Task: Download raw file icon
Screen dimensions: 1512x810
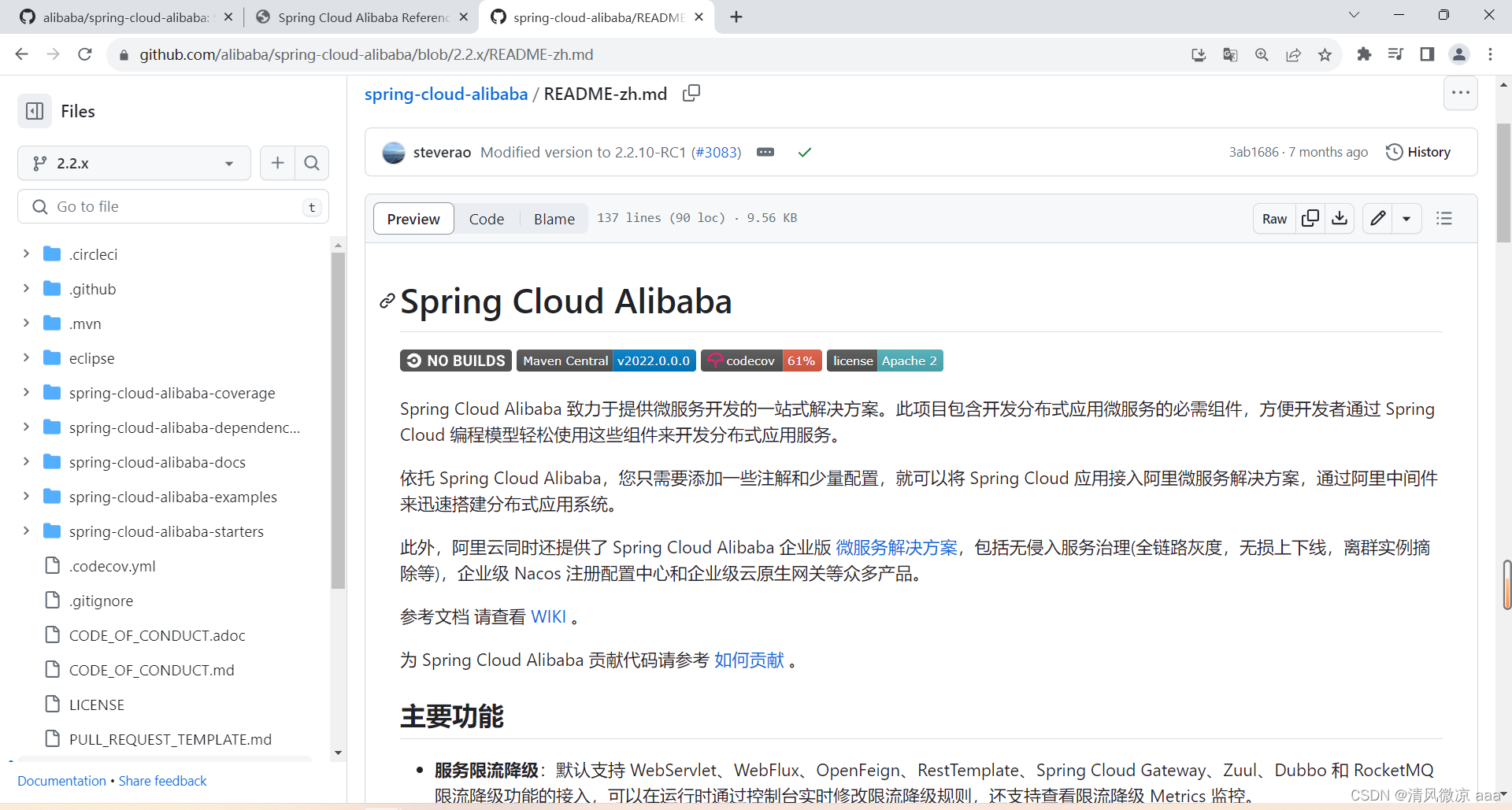Action: pos(1340,218)
